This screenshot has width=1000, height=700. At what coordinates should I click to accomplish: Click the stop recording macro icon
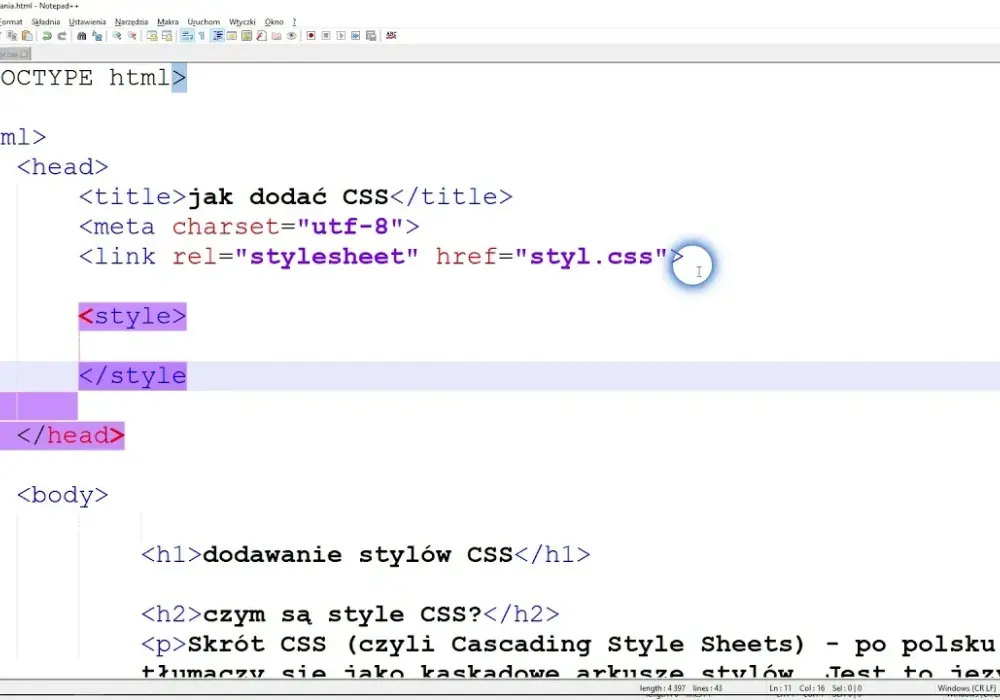click(x=326, y=36)
